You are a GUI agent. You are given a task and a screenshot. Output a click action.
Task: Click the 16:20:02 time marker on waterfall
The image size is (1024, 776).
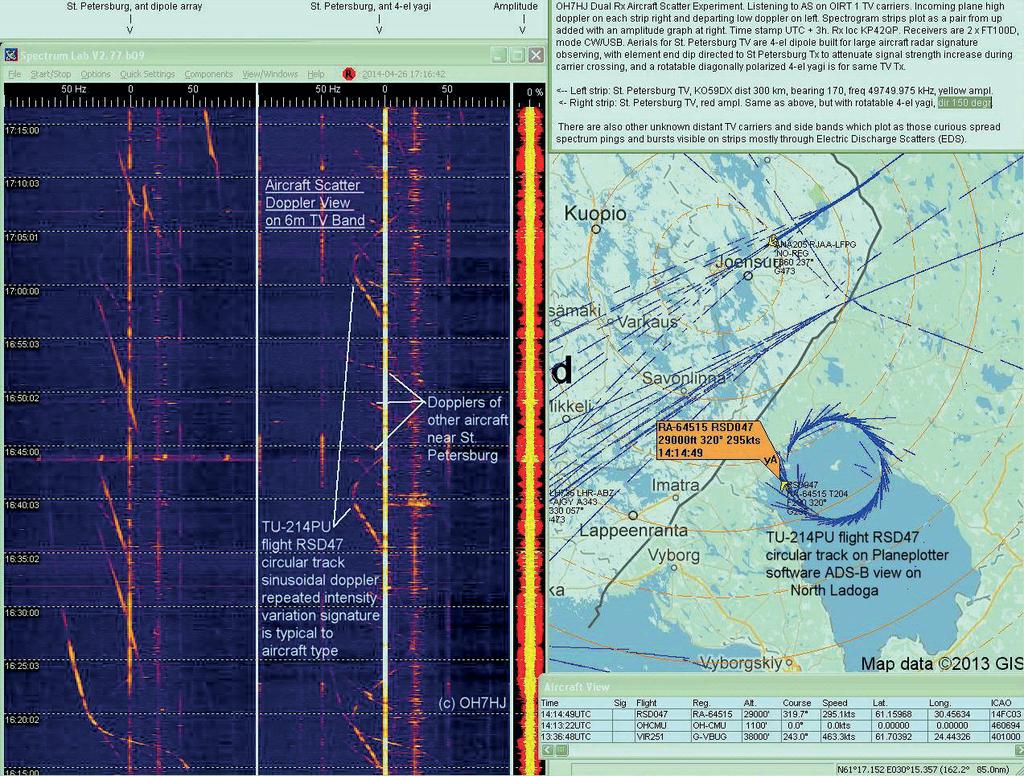[x=22, y=720]
